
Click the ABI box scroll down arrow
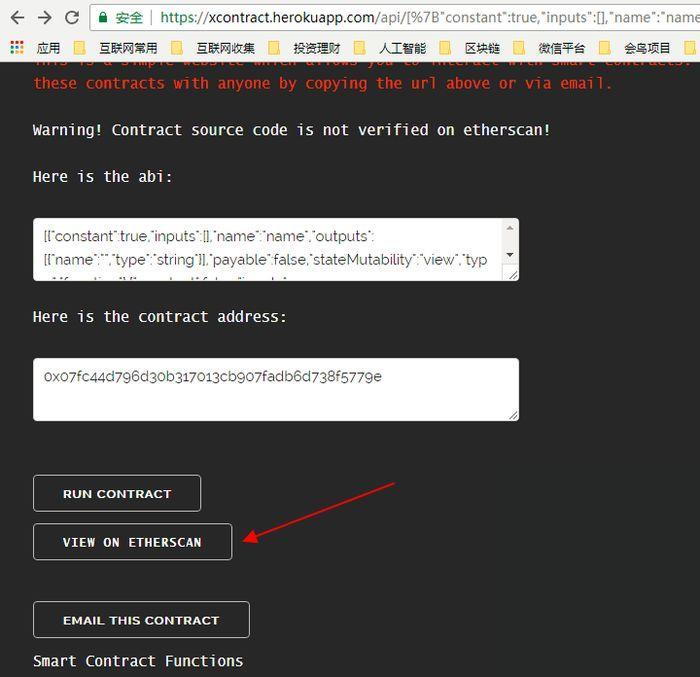coord(510,255)
